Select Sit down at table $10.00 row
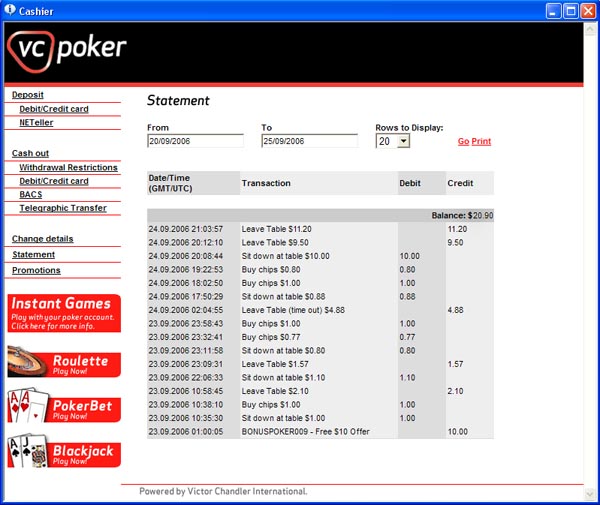 (320, 256)
